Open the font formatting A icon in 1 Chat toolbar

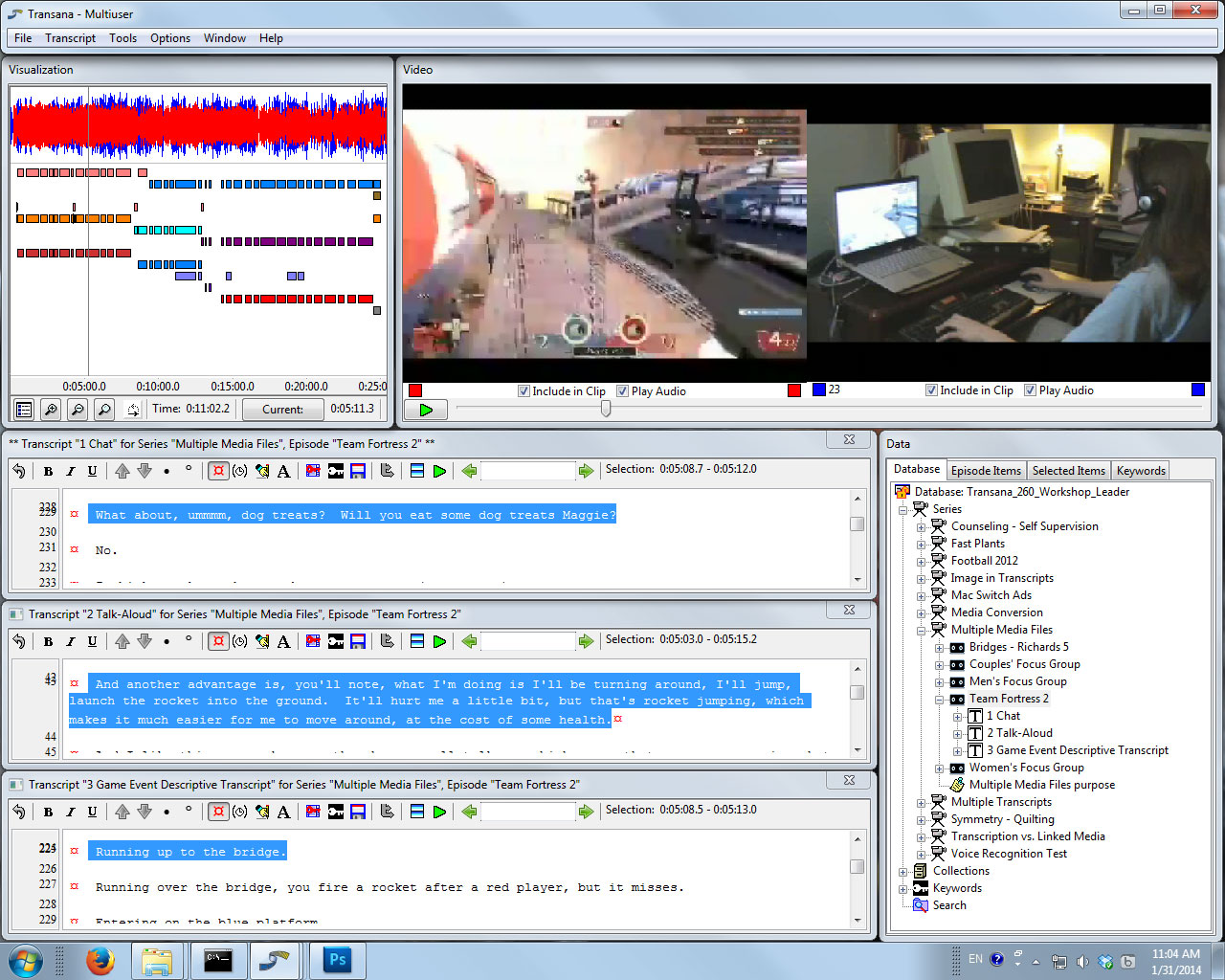click(x=283, y=471)
